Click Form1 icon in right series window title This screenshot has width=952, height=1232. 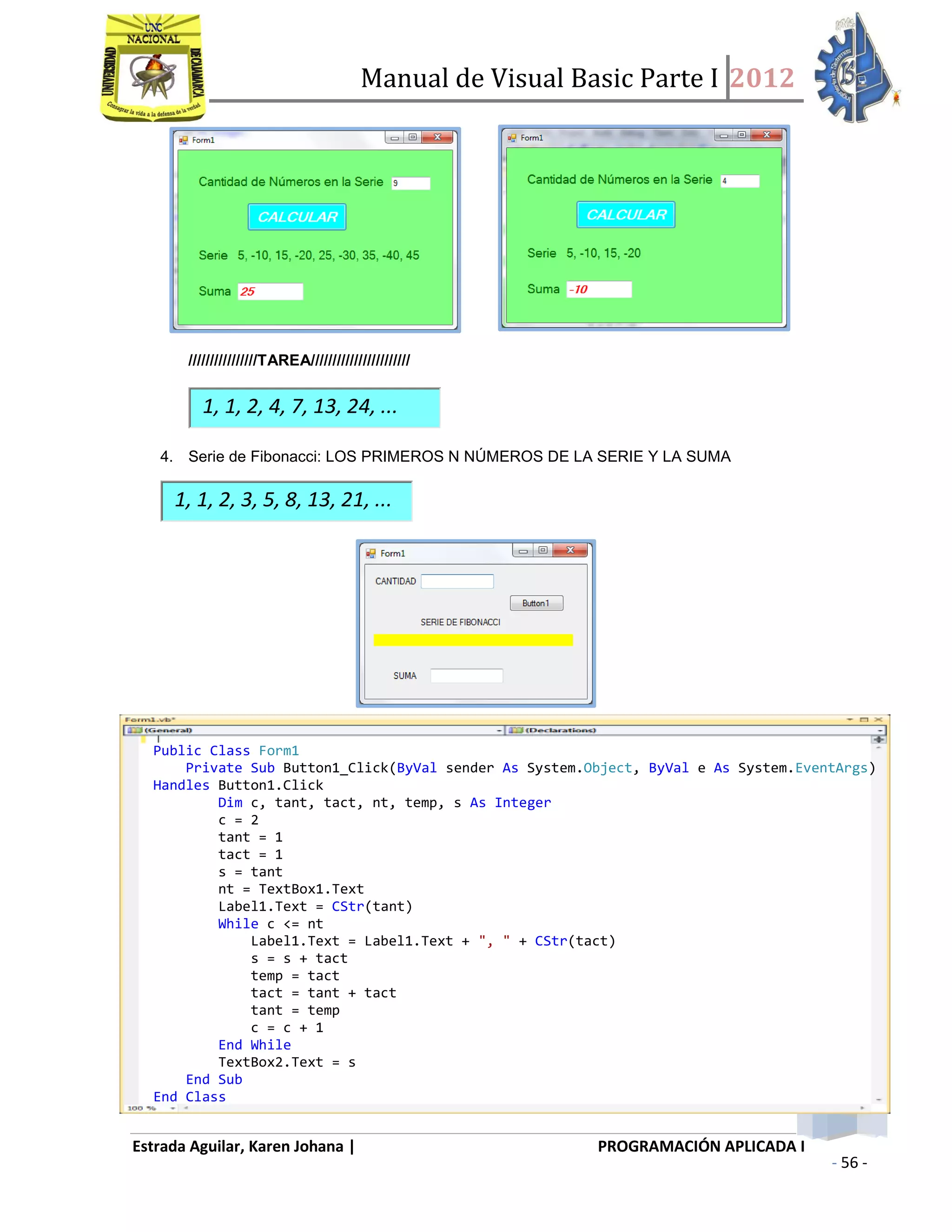[x=512, y=138]
